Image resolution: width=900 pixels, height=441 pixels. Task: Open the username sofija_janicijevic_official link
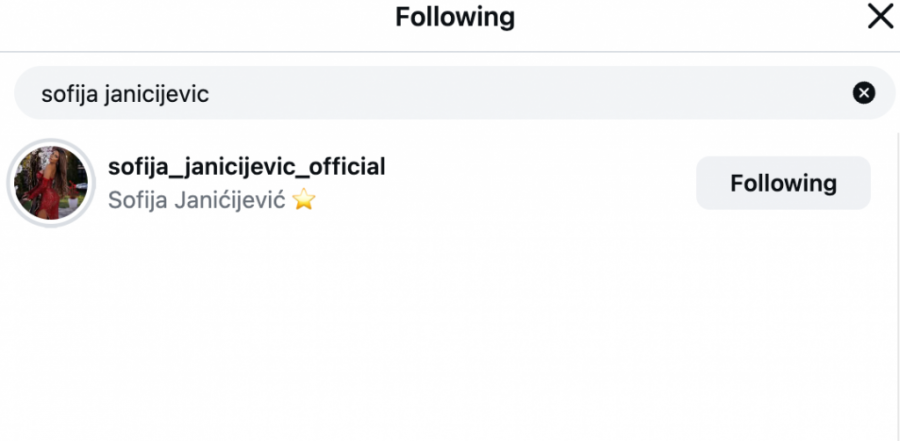[247, 167]
